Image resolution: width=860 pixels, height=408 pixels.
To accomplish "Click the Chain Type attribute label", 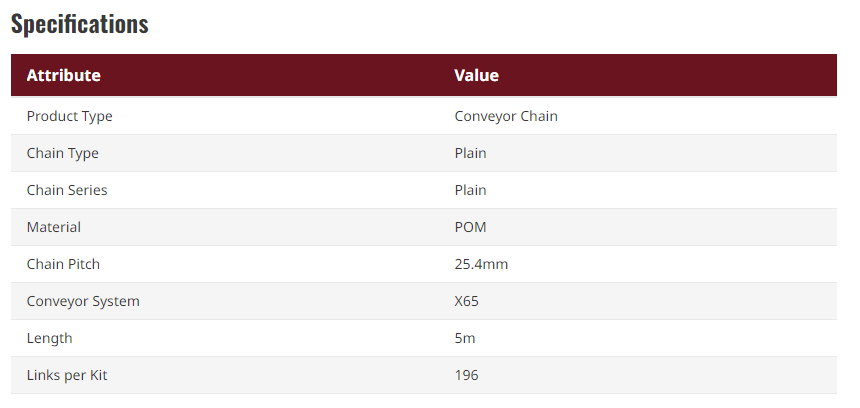I will click(x=62, y=153).
